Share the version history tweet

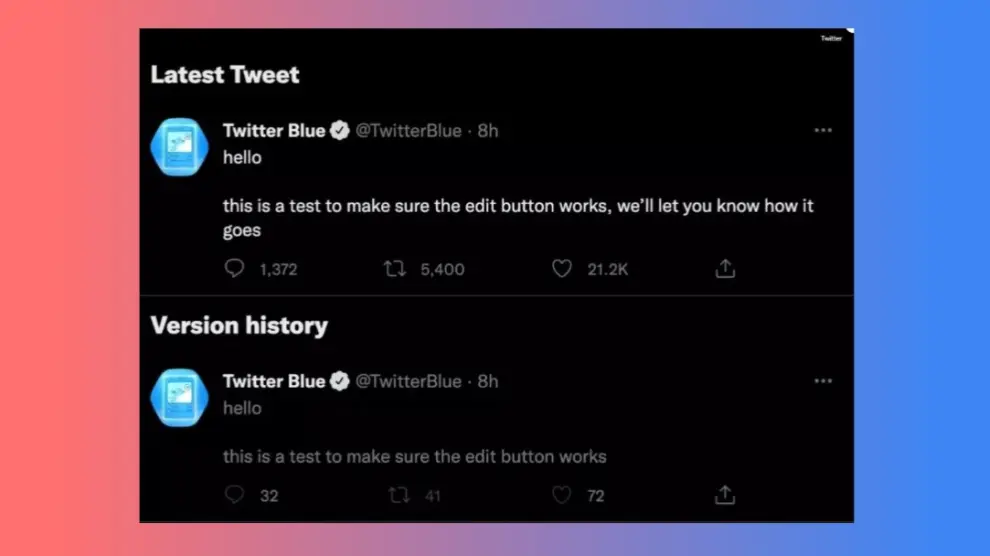click(726, 495)
